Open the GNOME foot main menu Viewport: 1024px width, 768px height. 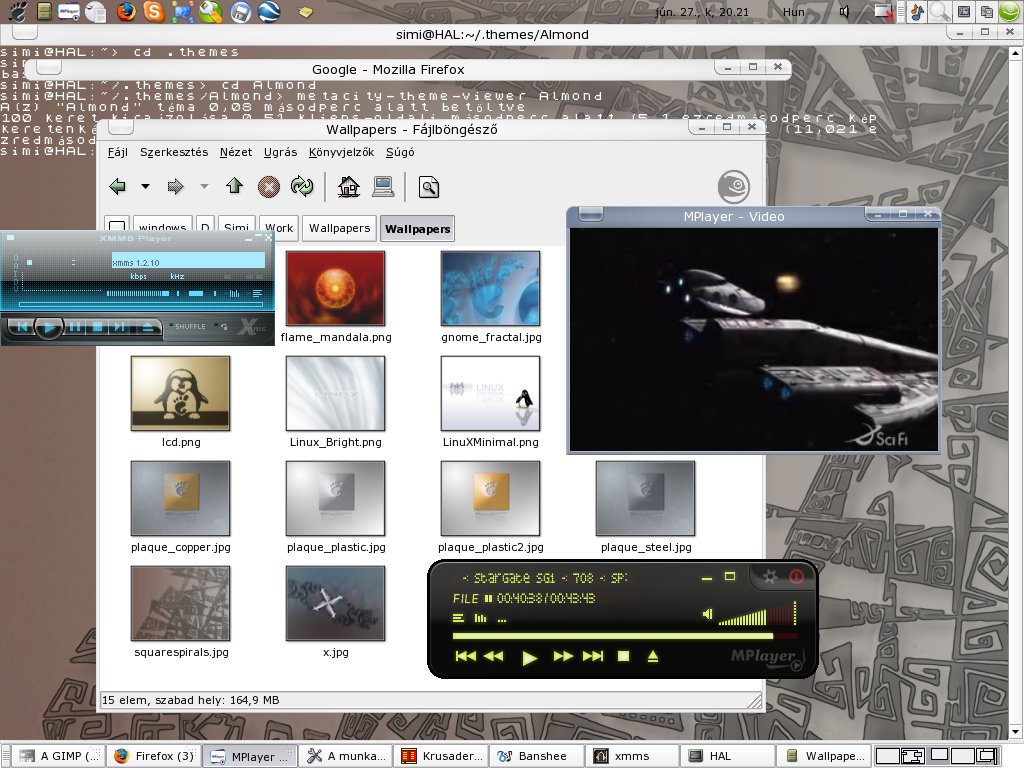coord(18,11)
